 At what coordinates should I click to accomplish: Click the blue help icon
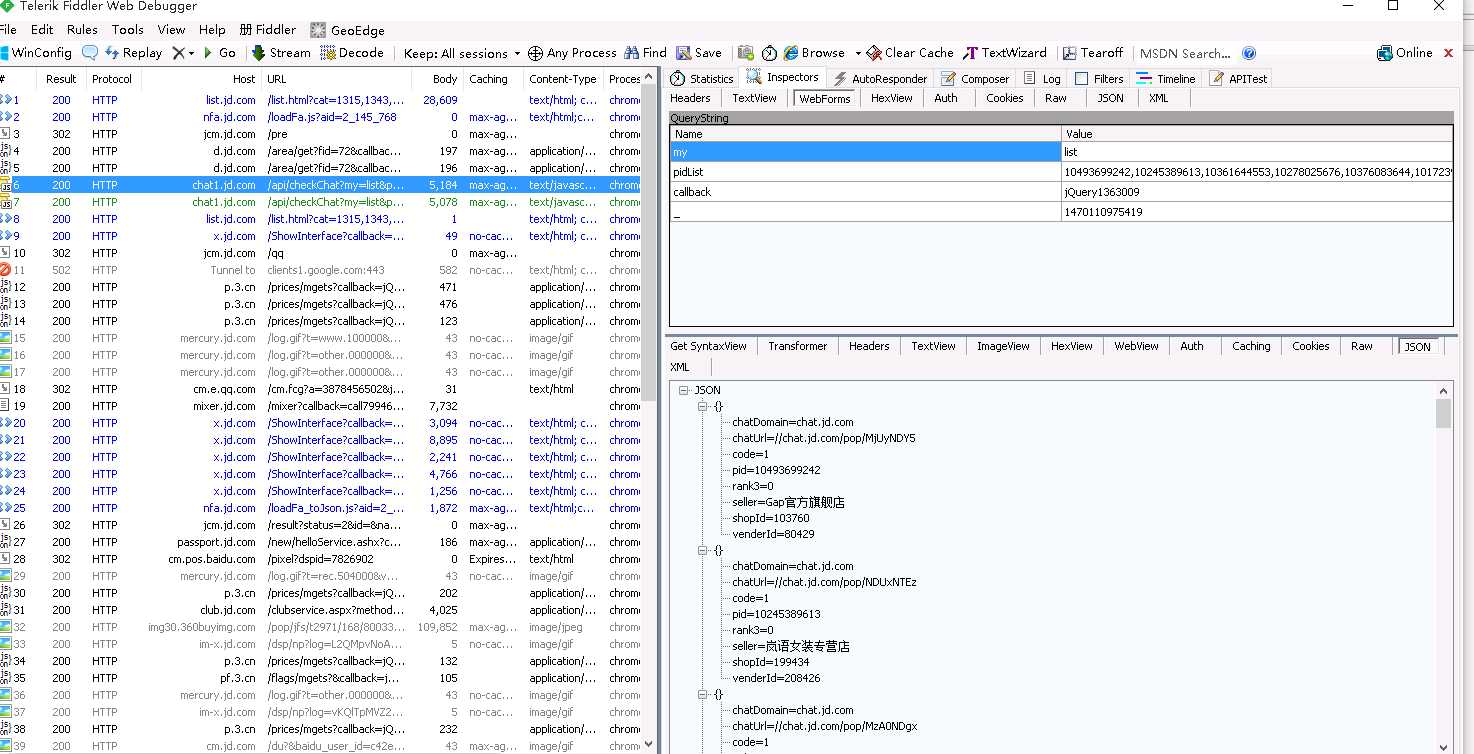1249,53
